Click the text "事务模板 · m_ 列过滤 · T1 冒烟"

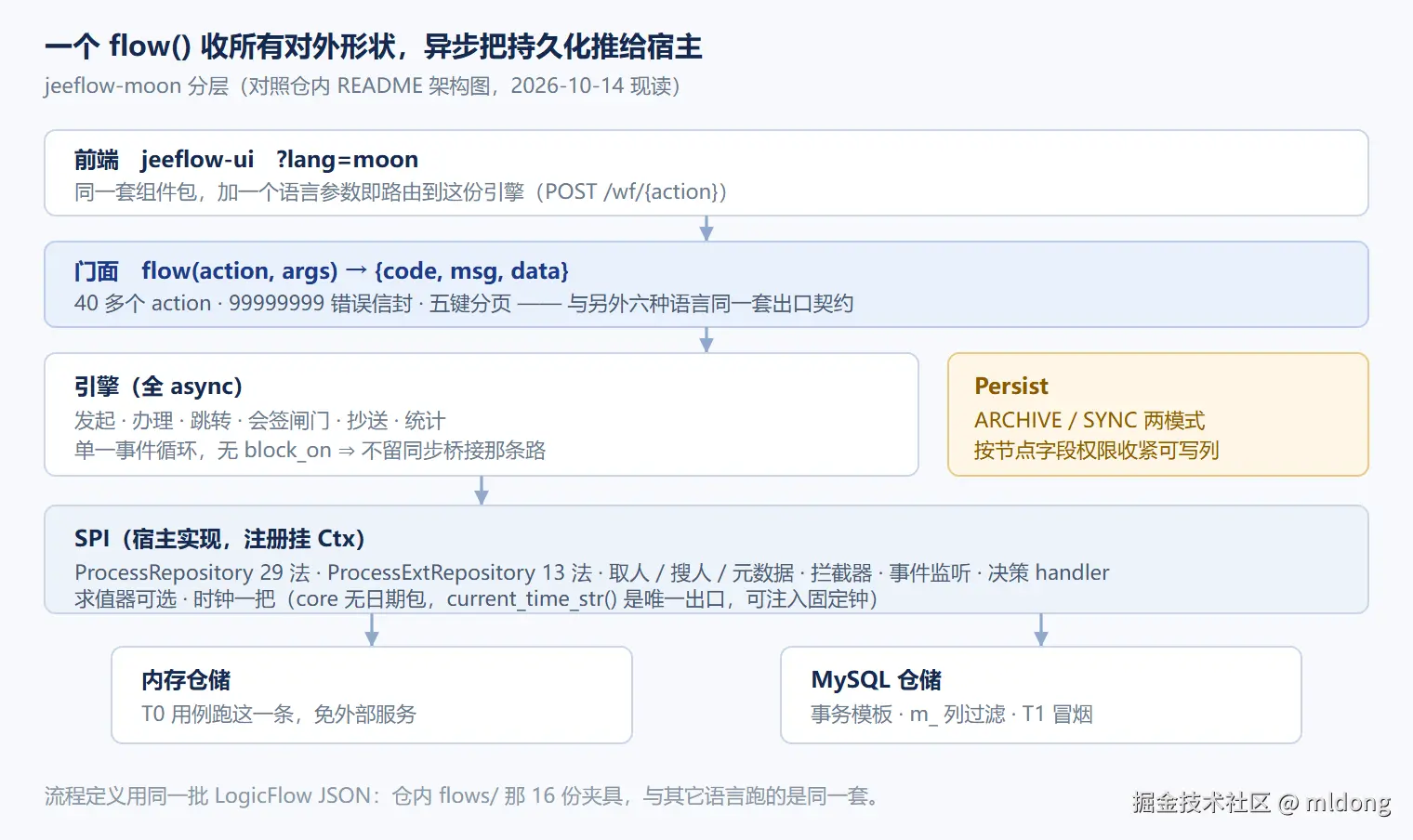click(952, 715)
